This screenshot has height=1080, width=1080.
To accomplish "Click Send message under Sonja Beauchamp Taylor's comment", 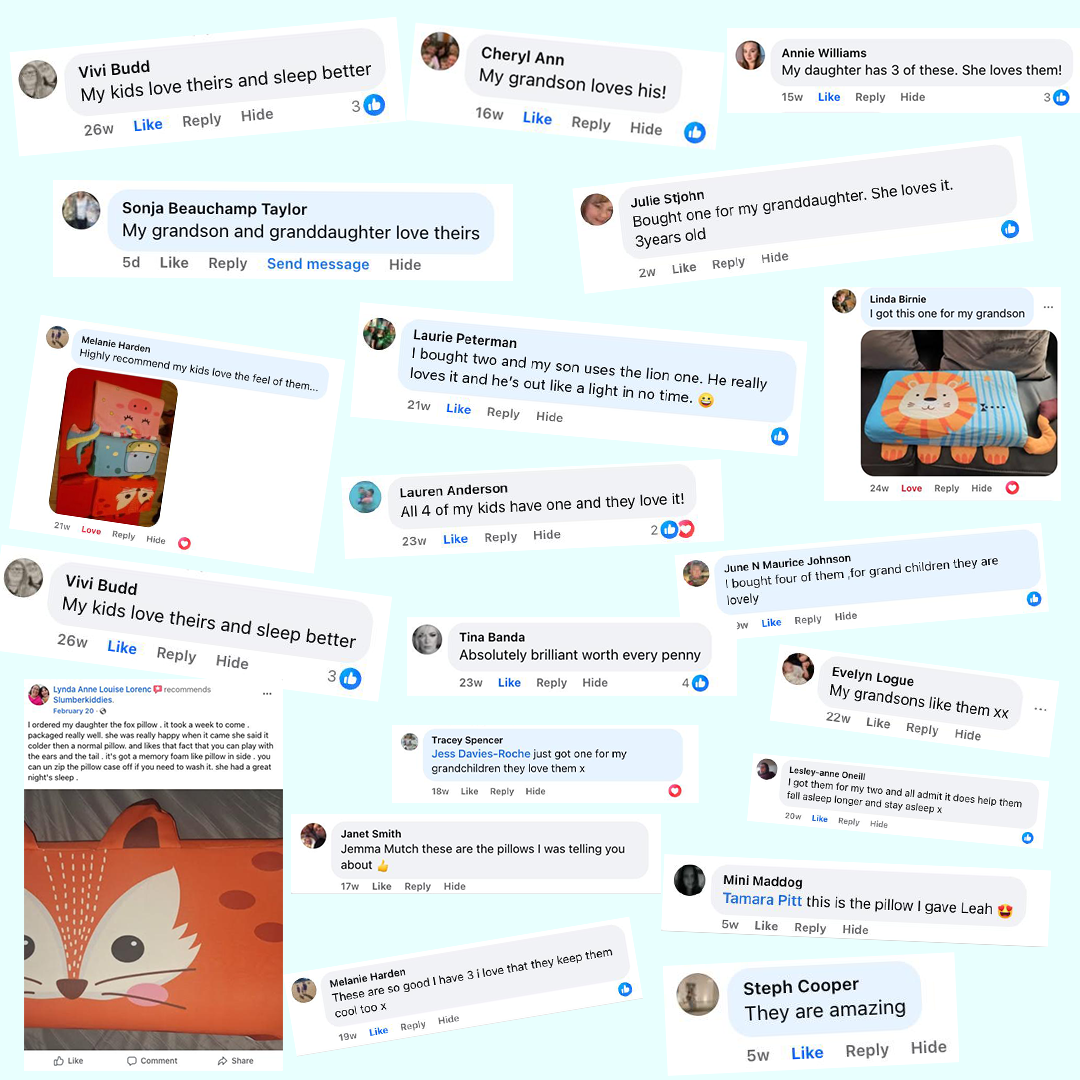I will pos(318,264).
